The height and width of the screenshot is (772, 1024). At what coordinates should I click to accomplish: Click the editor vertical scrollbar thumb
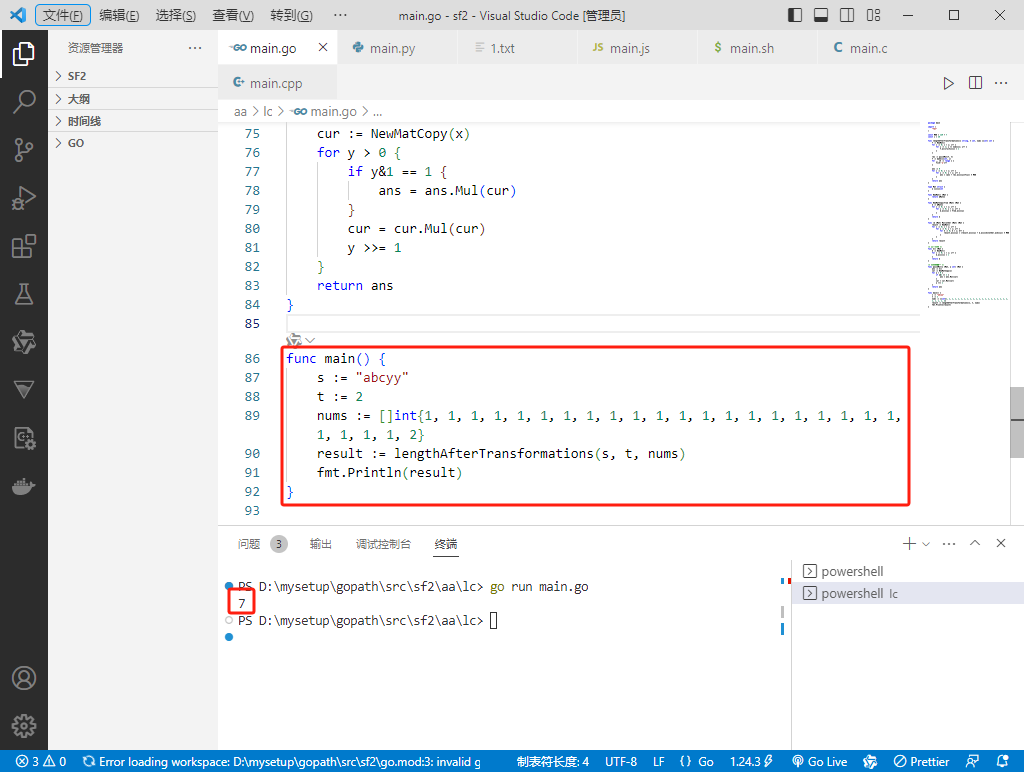pyautogui.click(x=1017, y=422)
